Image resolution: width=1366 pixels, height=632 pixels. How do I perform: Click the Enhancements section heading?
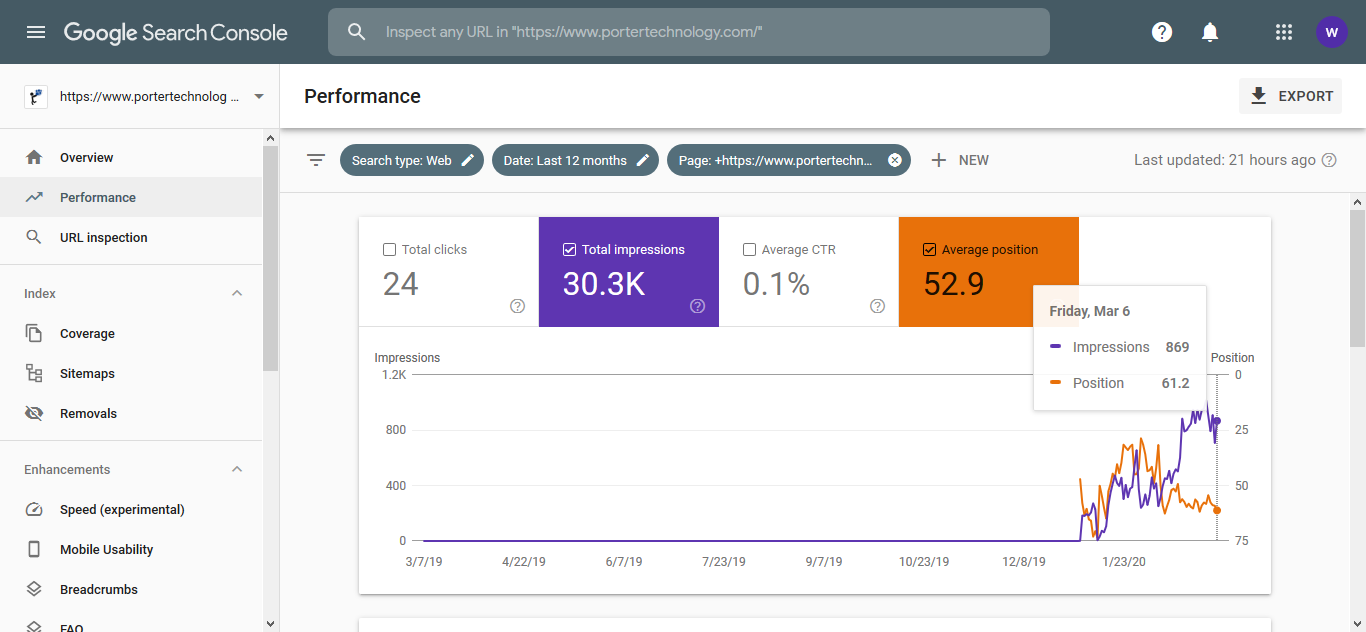click(67, 469)
